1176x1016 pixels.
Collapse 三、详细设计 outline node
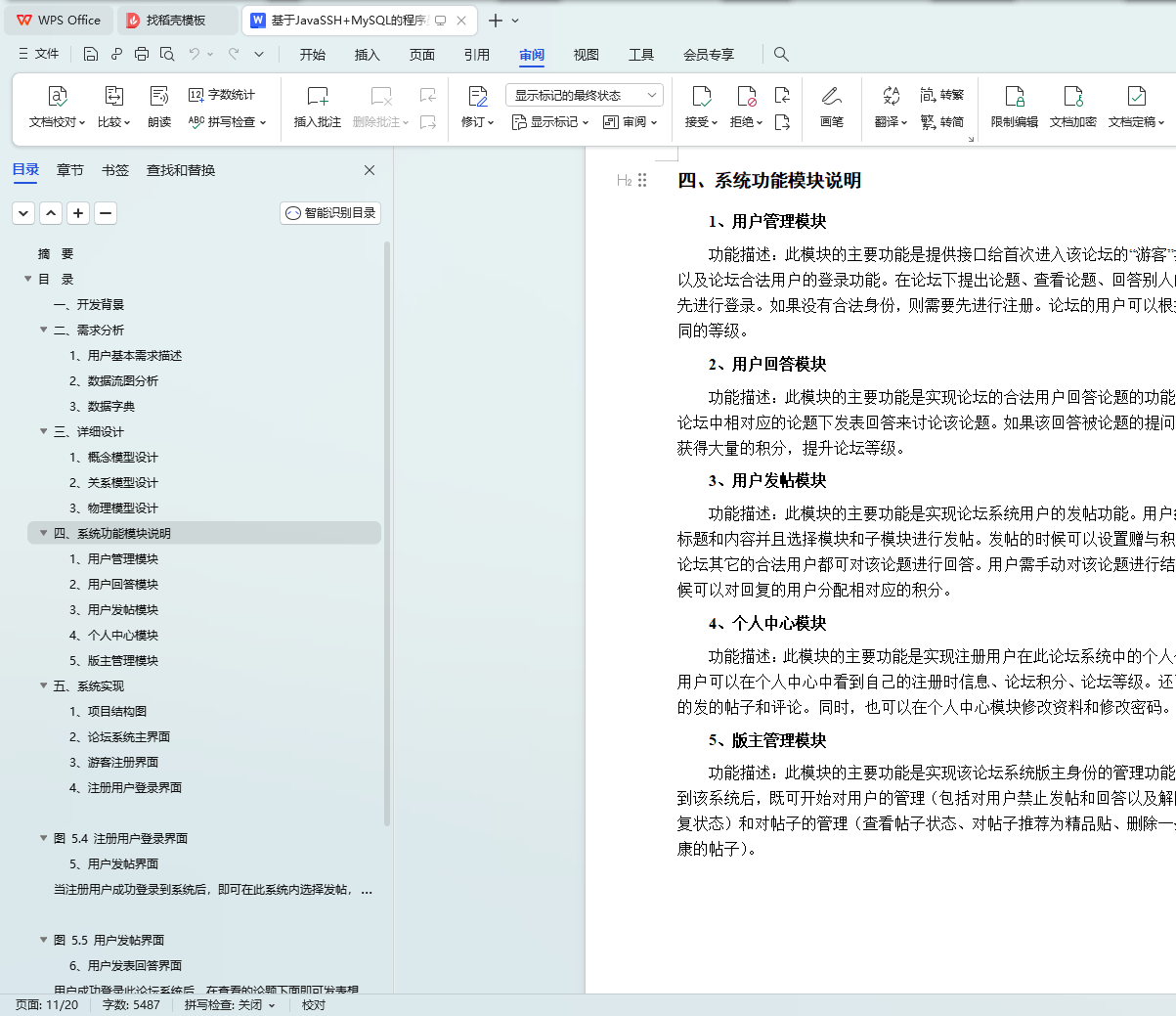44,431
